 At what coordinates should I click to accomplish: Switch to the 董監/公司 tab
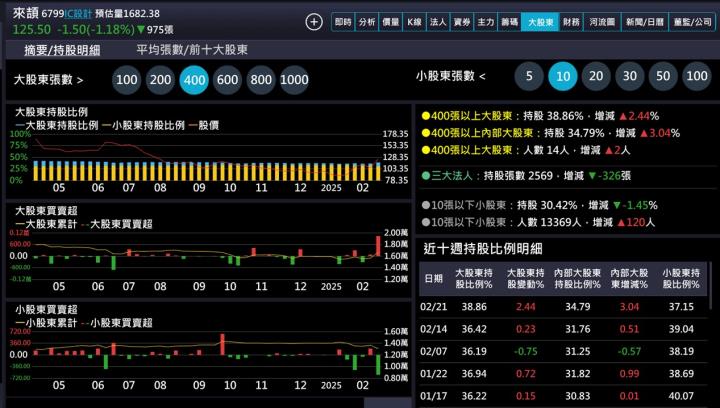692,22
